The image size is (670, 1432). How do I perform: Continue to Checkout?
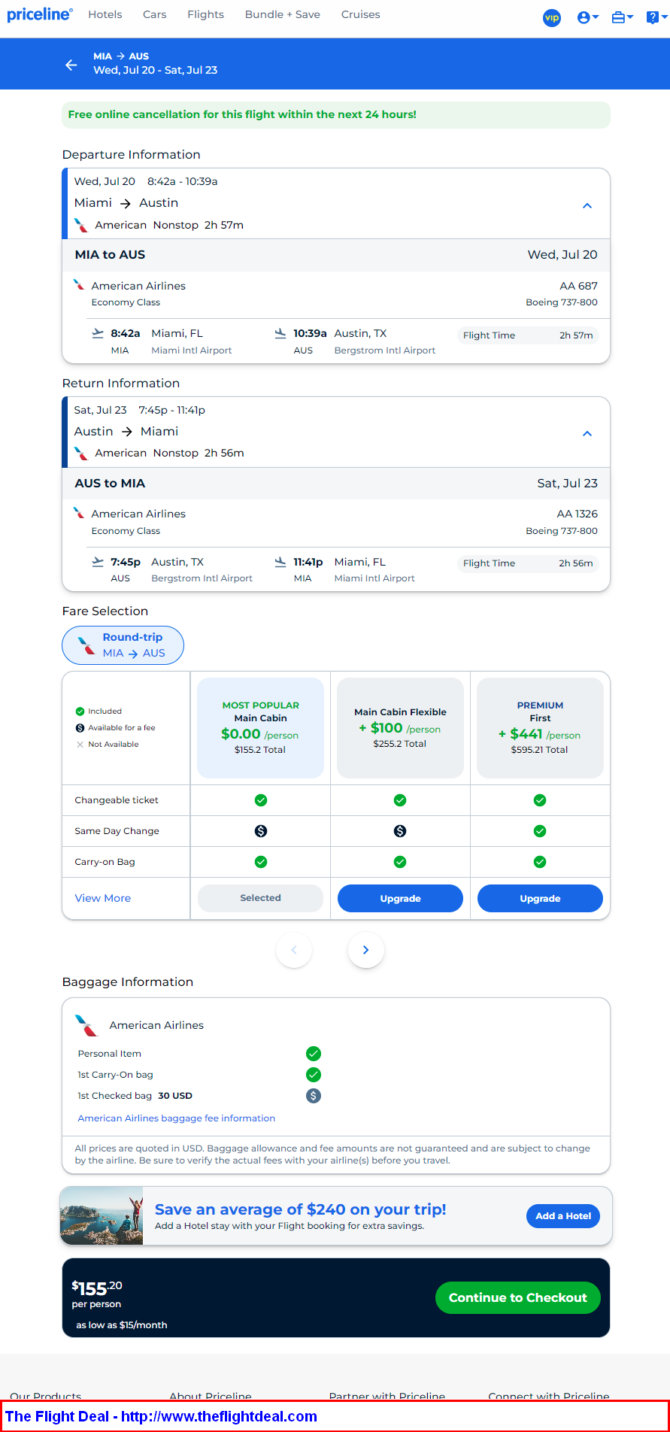click(518, 1298)
